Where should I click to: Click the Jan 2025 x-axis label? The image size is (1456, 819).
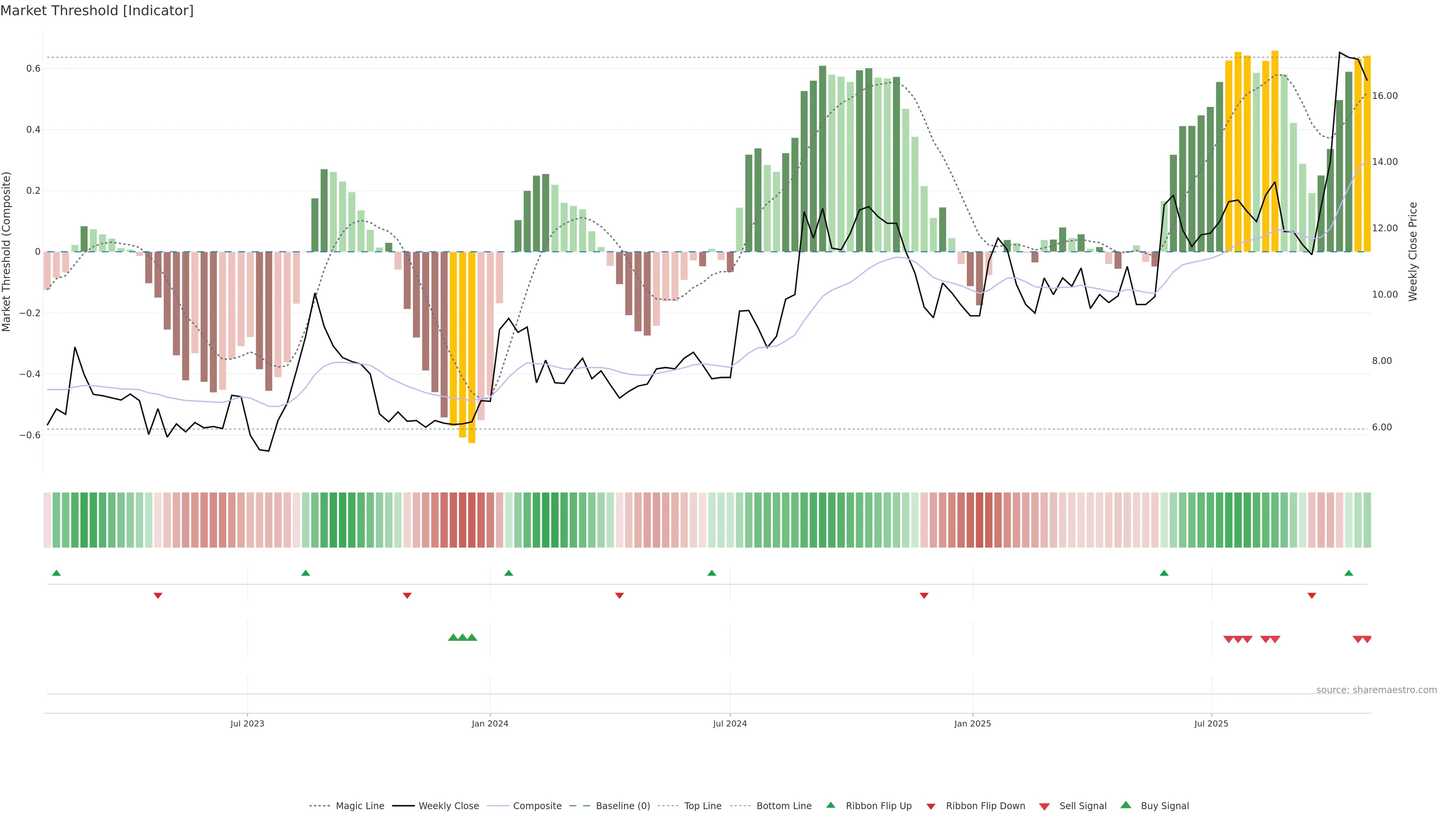pos(972,723)
